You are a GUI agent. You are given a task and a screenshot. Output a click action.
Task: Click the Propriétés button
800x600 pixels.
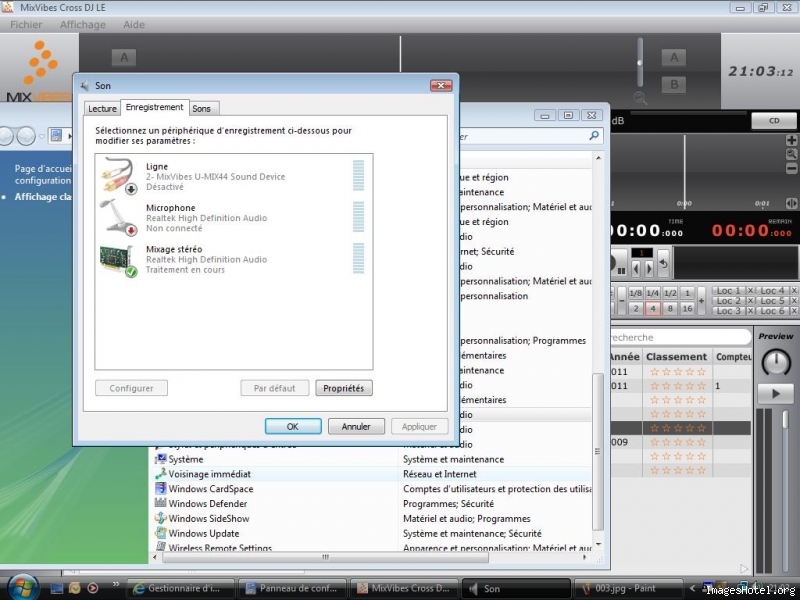(344, 388)
